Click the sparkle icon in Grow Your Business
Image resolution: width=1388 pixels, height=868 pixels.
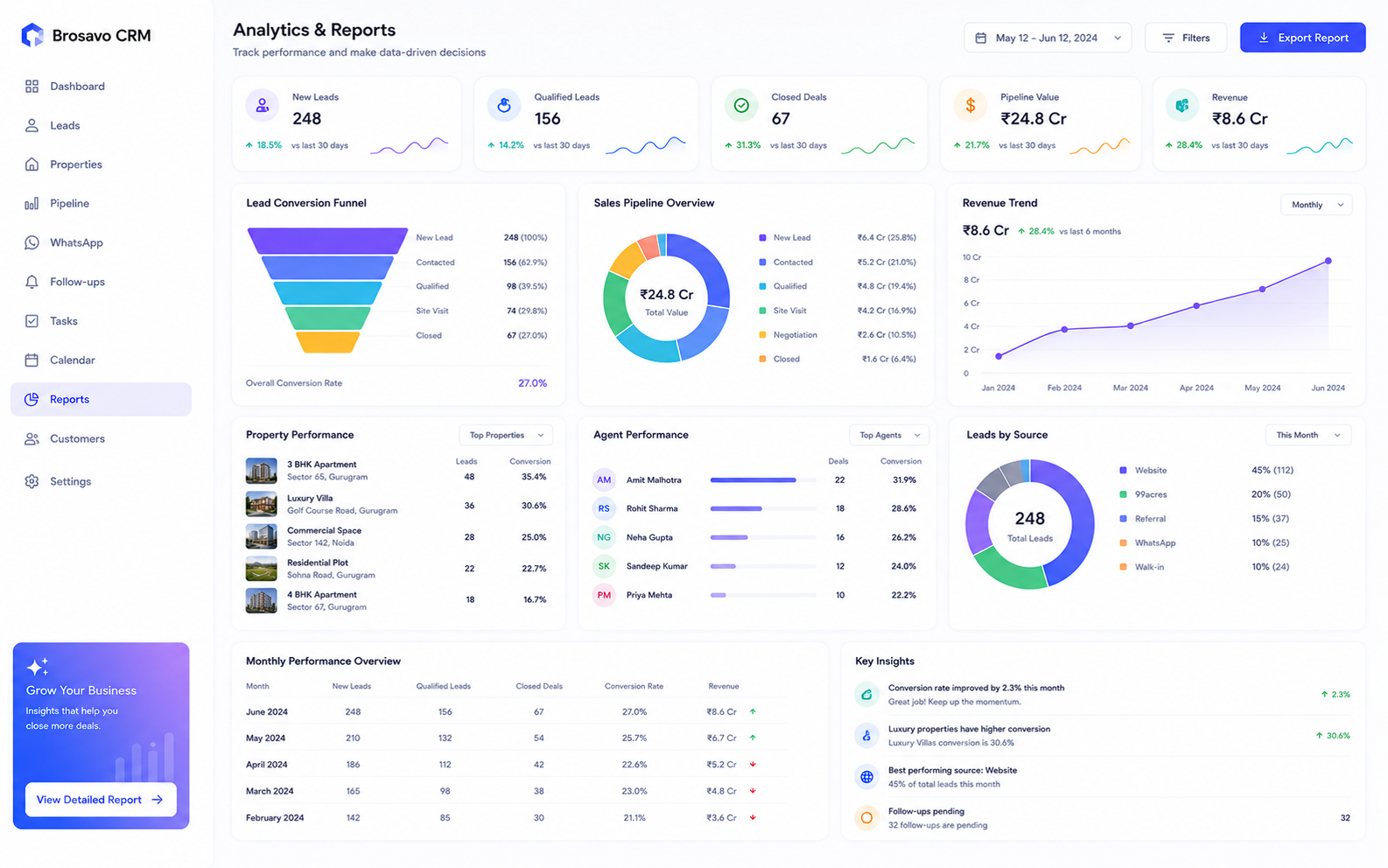37,667
